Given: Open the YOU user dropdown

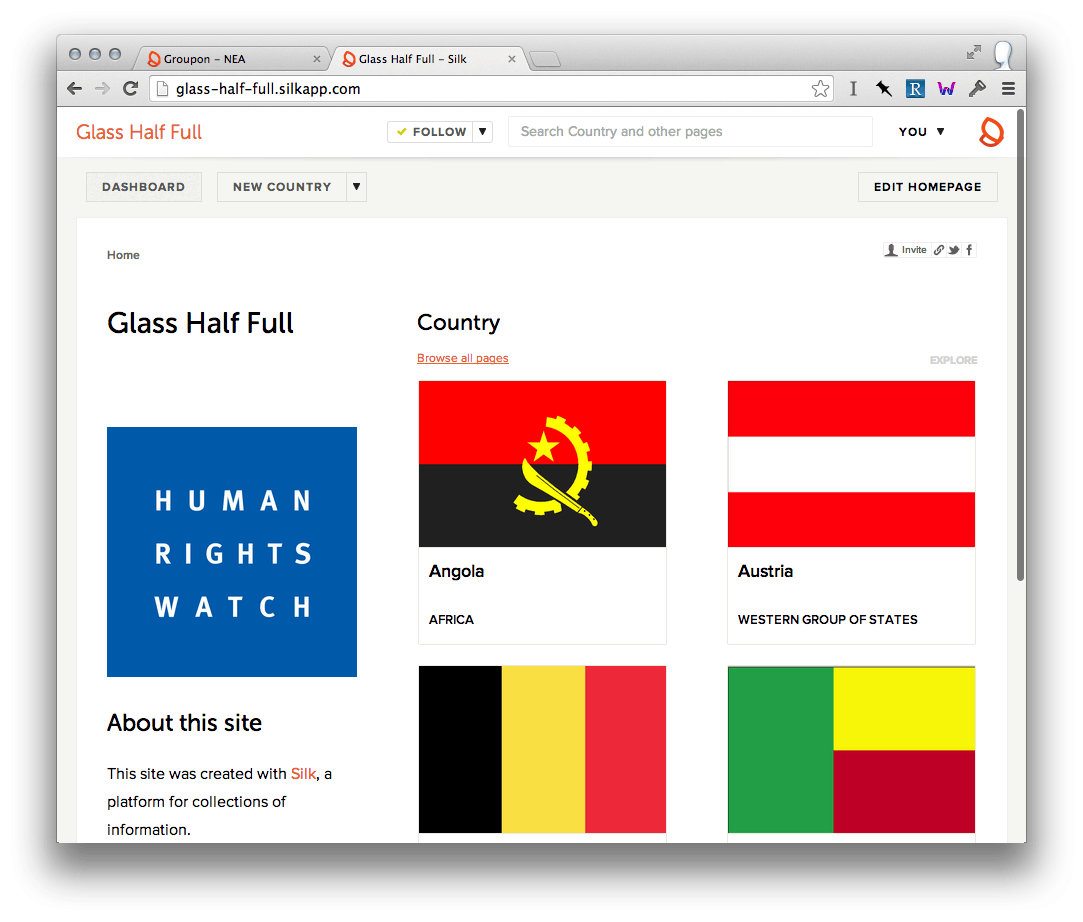Looking at the screenshot, I should [x=921, y=131].
